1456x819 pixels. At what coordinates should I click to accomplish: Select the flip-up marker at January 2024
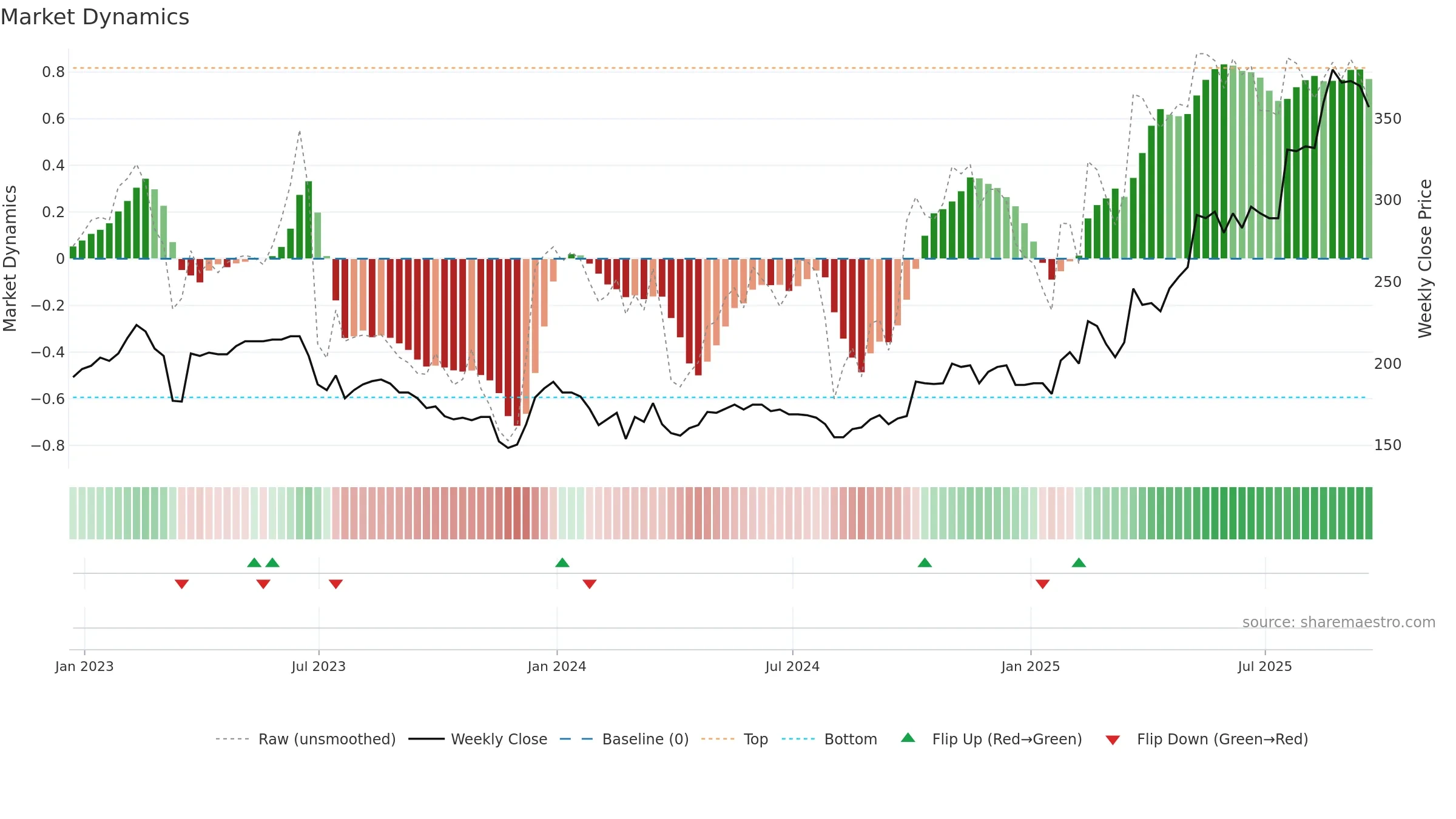(x=562, y=562)
